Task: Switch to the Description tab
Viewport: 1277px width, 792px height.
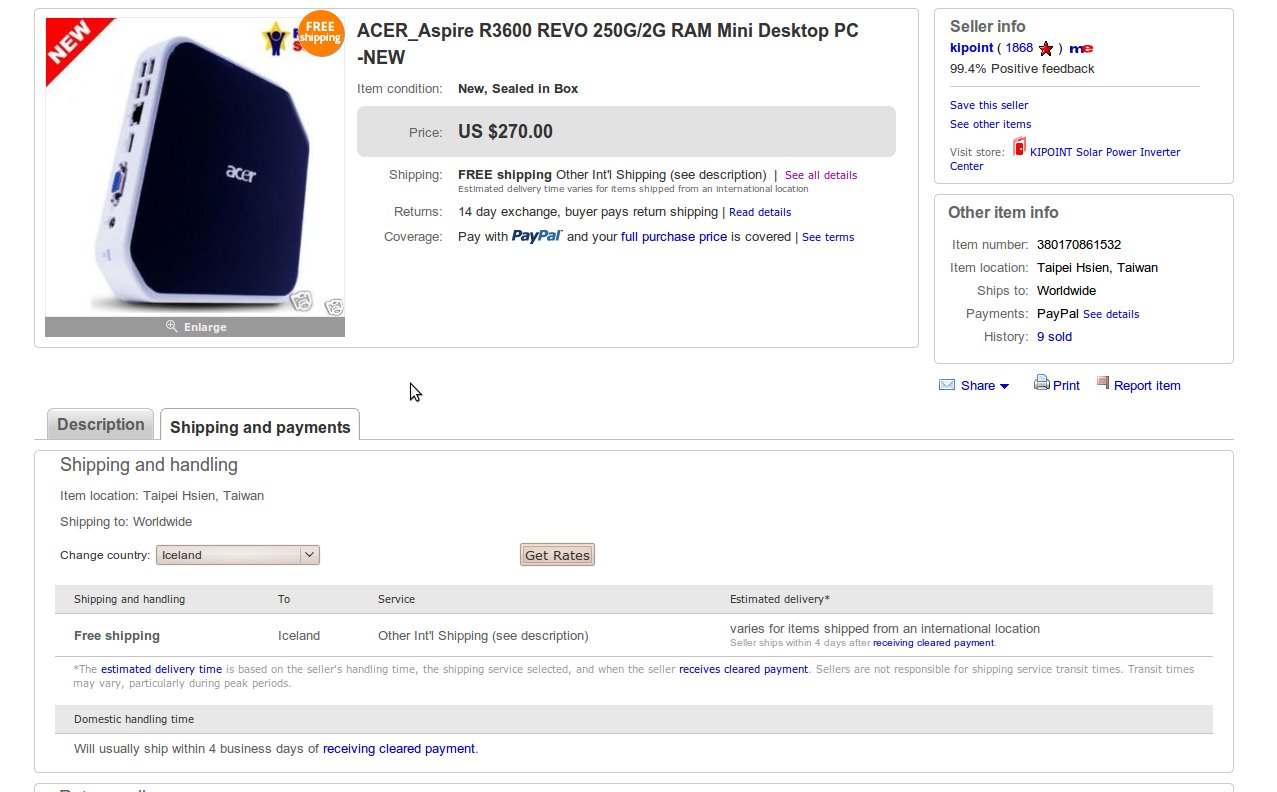Action: [x=99, y=424]
